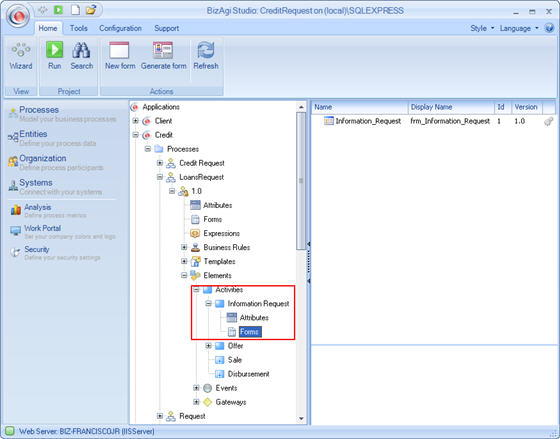Viewport: 560px width, 439px height.
Task: Collapse the 1.0 version node
Action: pyautogui.click(x=172, y=191)
